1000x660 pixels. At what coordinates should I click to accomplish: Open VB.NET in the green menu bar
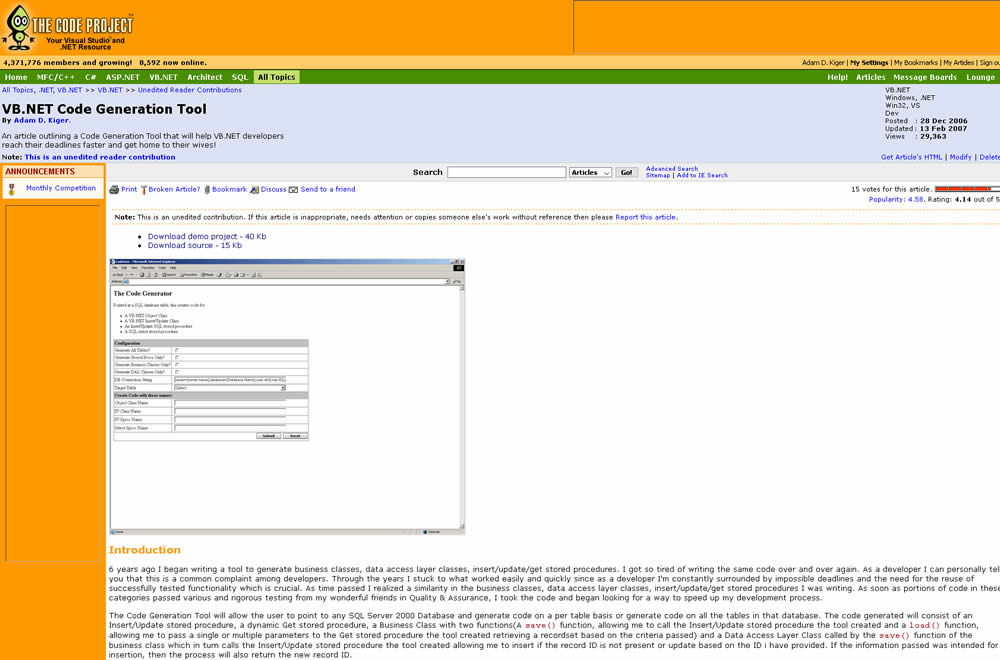coord(163,77)
